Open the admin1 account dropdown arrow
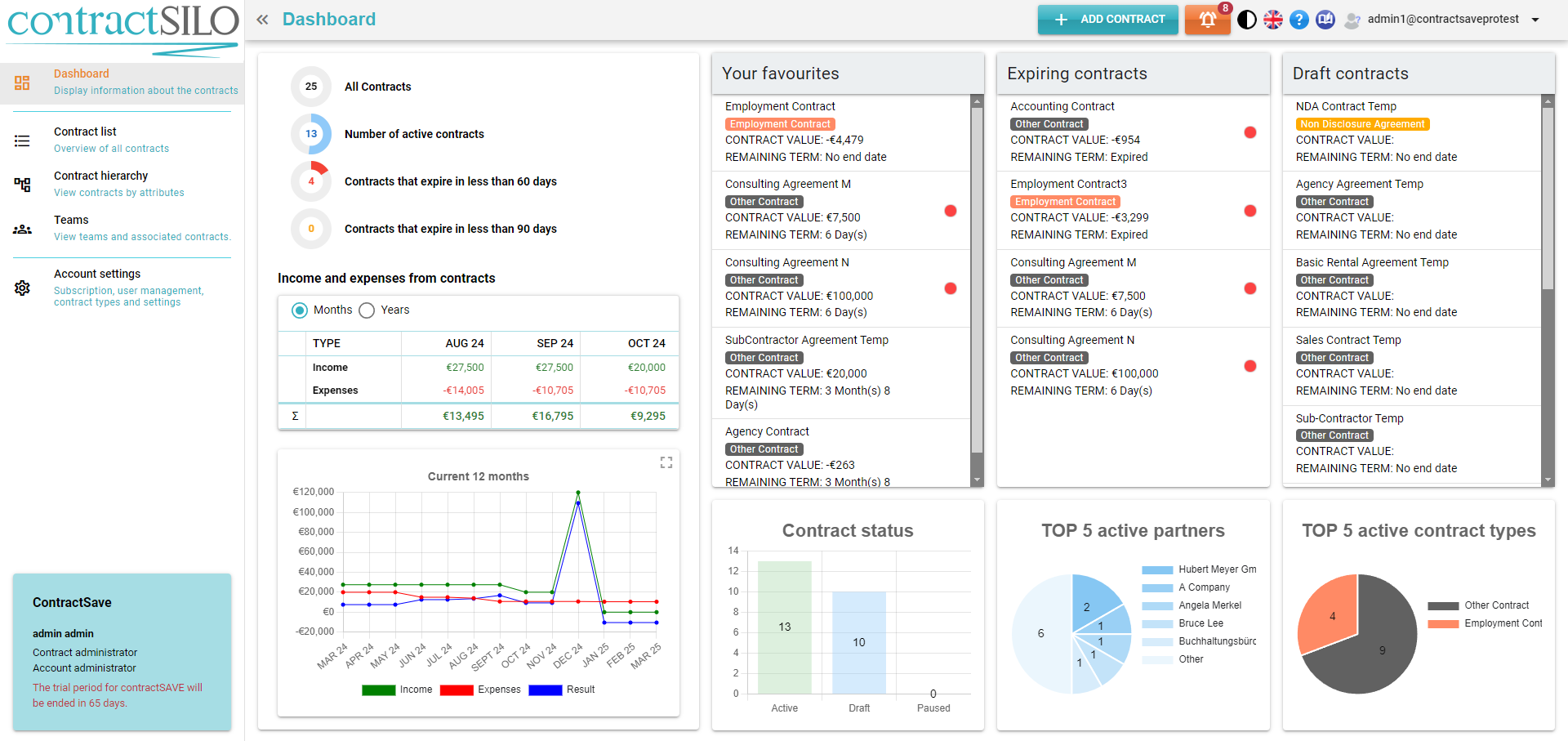1568x741 pixels. 1535,20
